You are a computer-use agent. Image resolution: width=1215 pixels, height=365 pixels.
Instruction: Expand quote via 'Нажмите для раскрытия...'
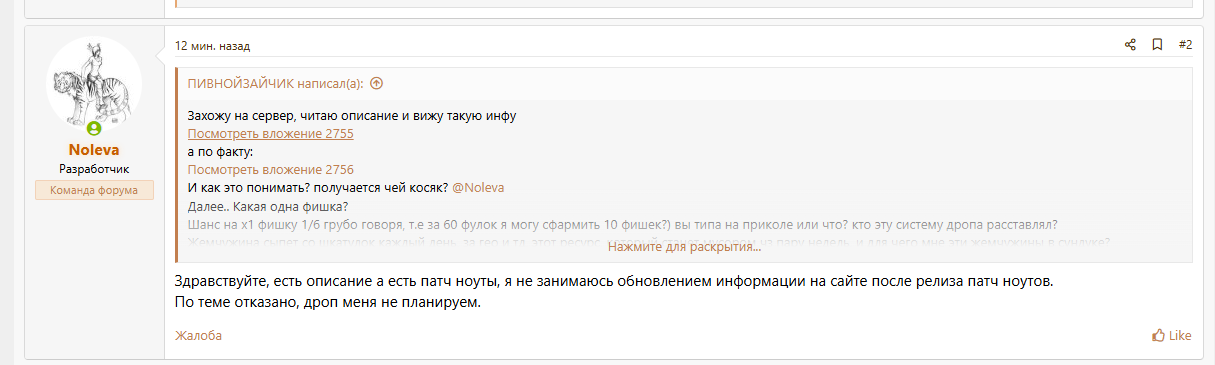684,246
